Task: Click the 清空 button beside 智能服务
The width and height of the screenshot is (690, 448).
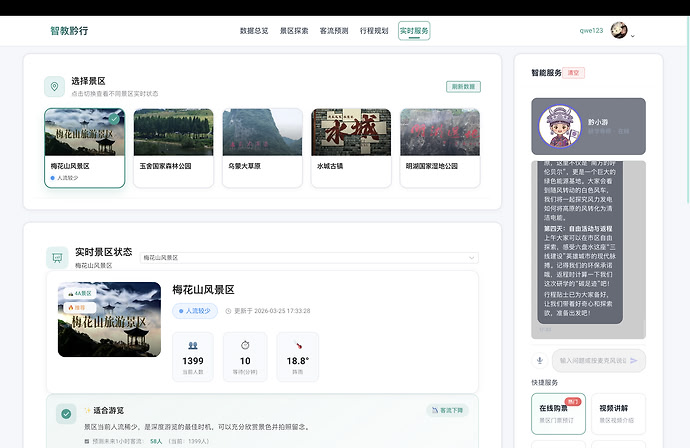Action: [573, 73]
